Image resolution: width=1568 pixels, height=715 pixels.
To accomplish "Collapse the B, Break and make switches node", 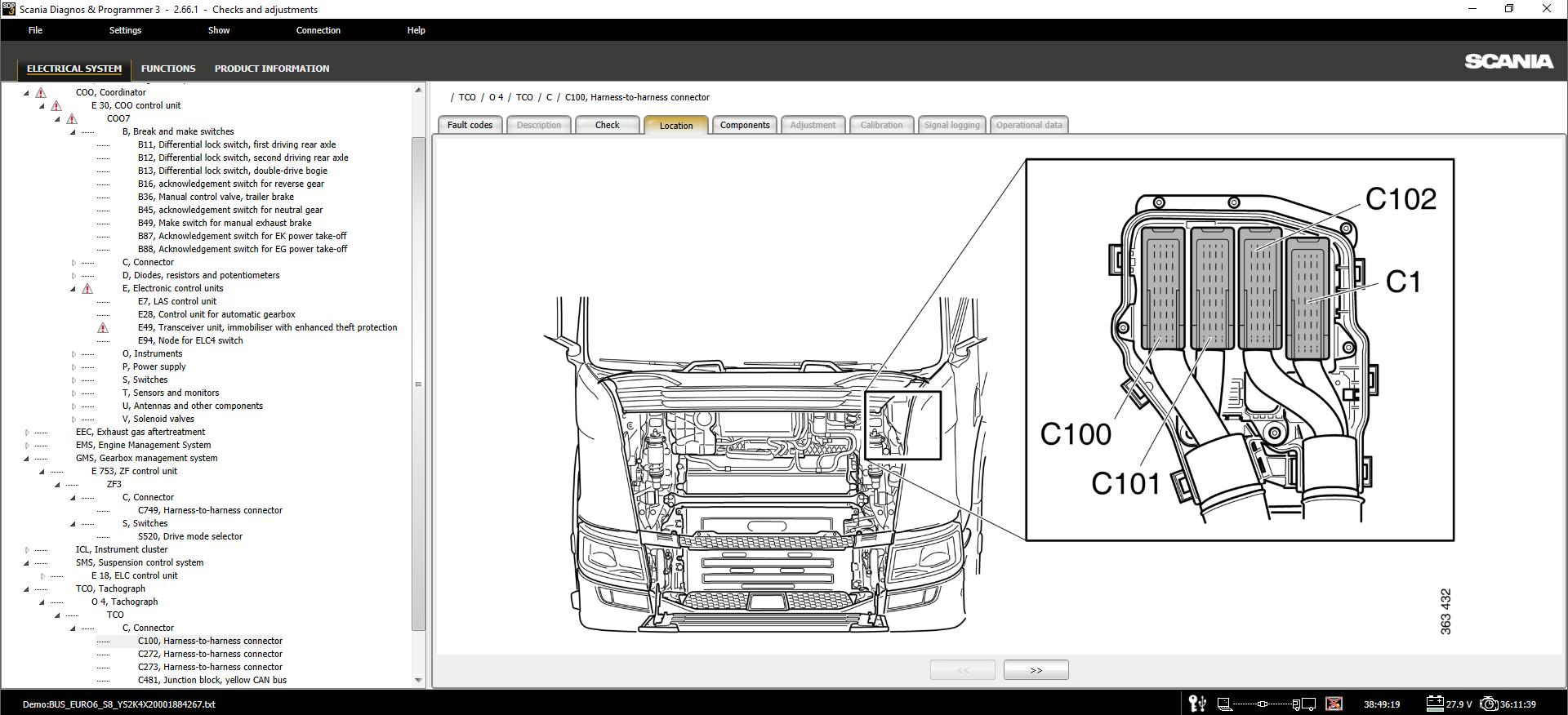I will click(73, 132).
